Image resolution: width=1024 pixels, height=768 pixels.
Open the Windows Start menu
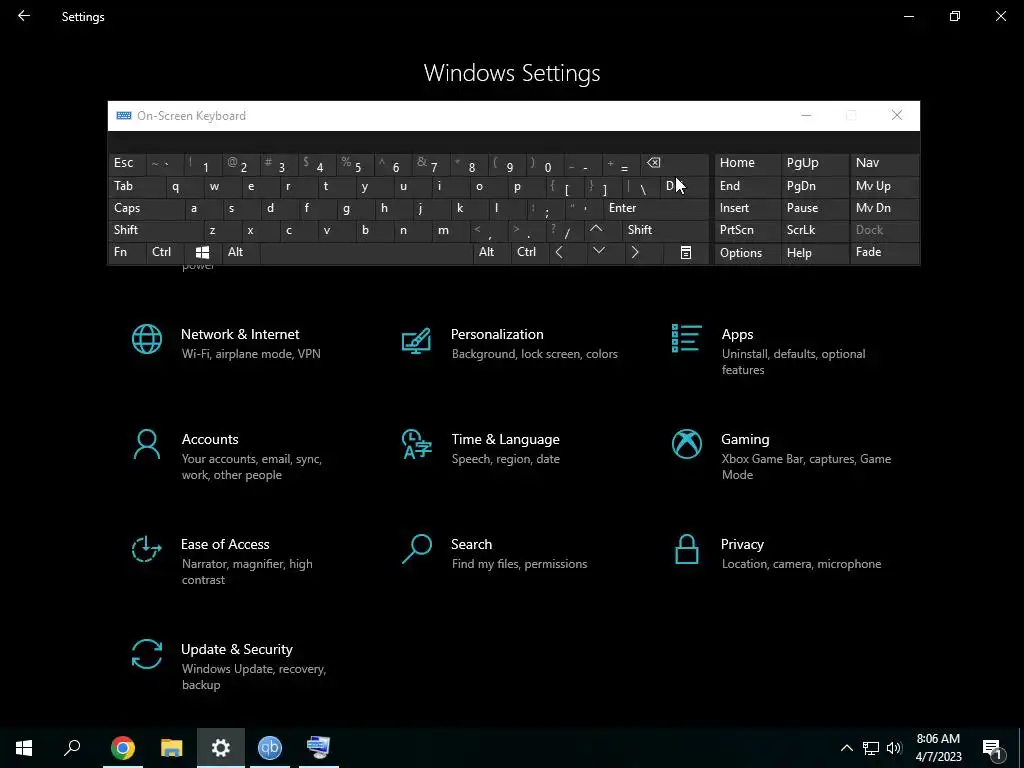pos(24,748)
